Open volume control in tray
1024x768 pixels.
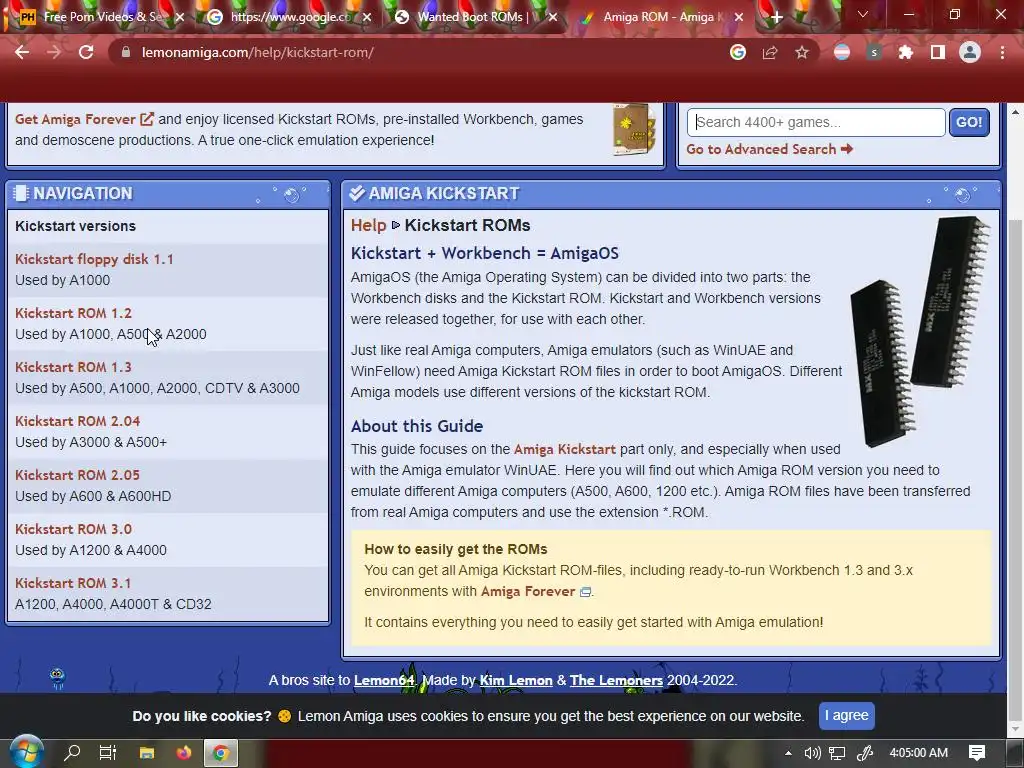click(x=812, y=753)
